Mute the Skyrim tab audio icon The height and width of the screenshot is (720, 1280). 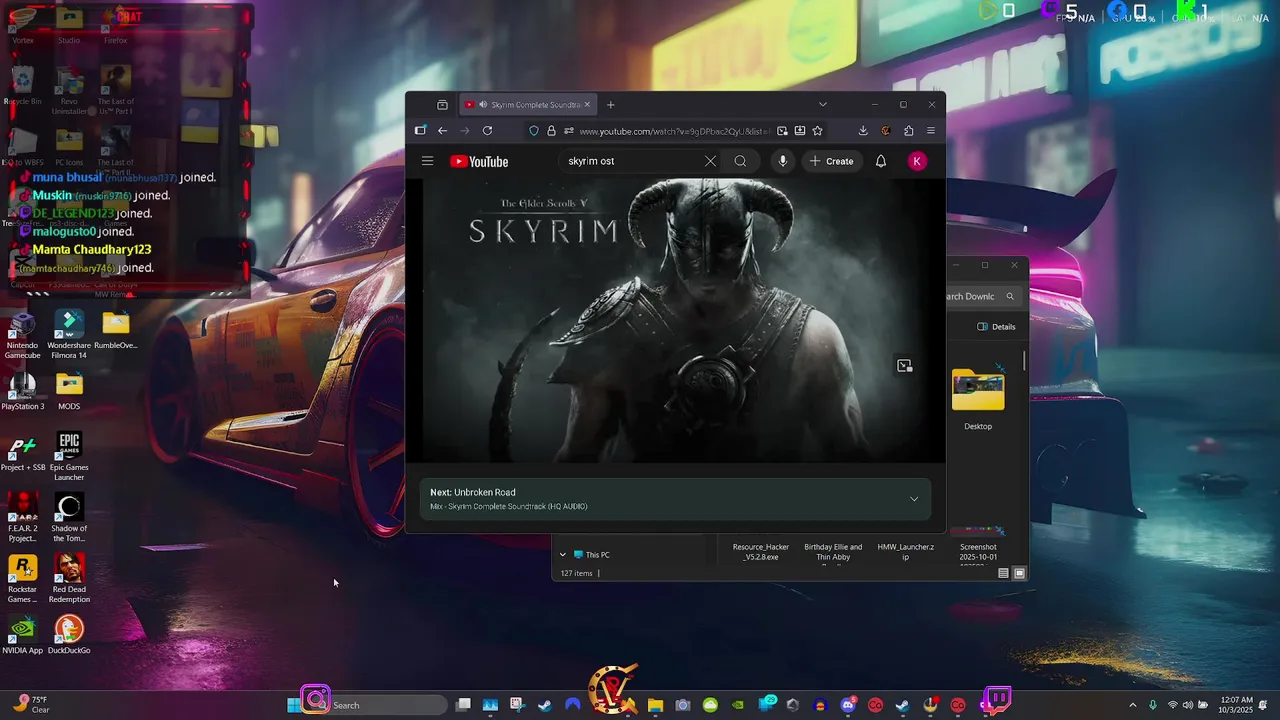click(483, 105)
